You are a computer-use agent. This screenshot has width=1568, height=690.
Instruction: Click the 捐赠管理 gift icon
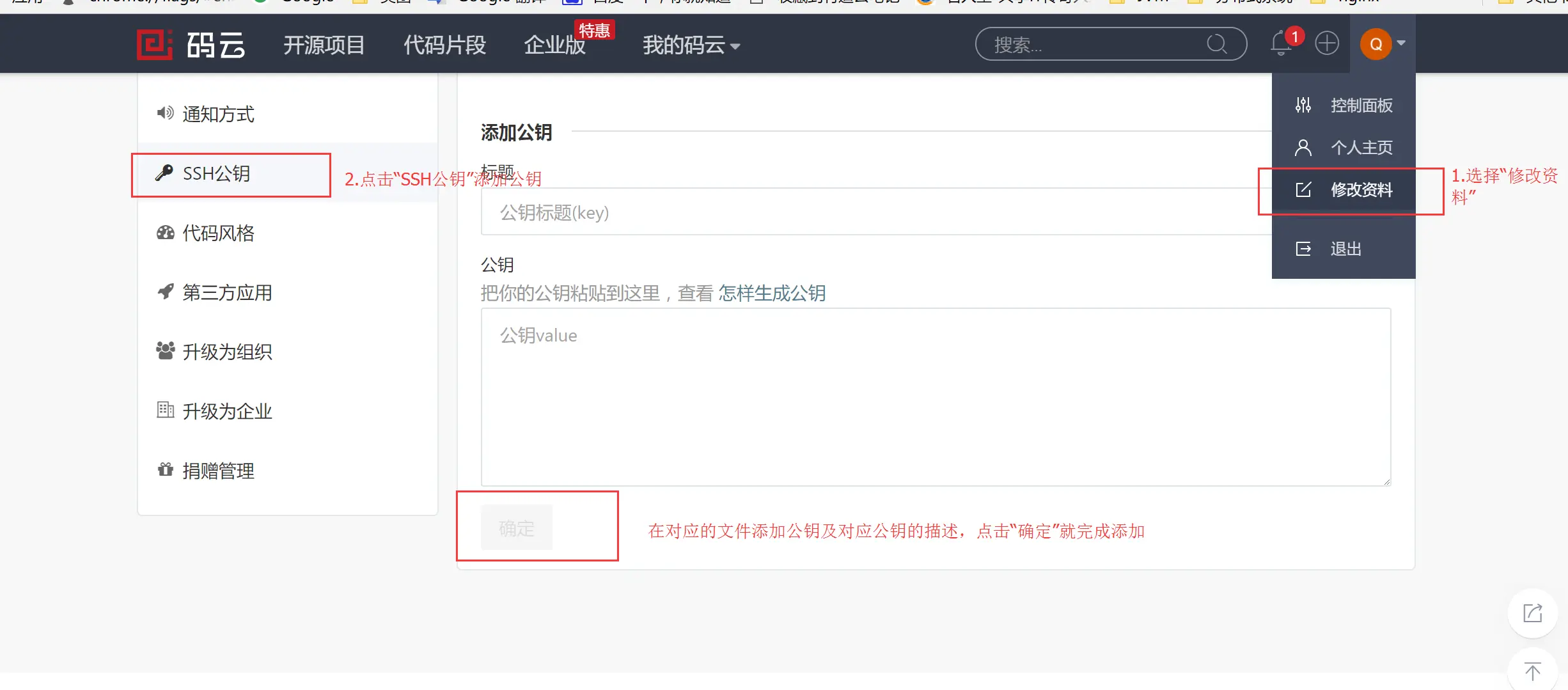[x=165, y=469]
